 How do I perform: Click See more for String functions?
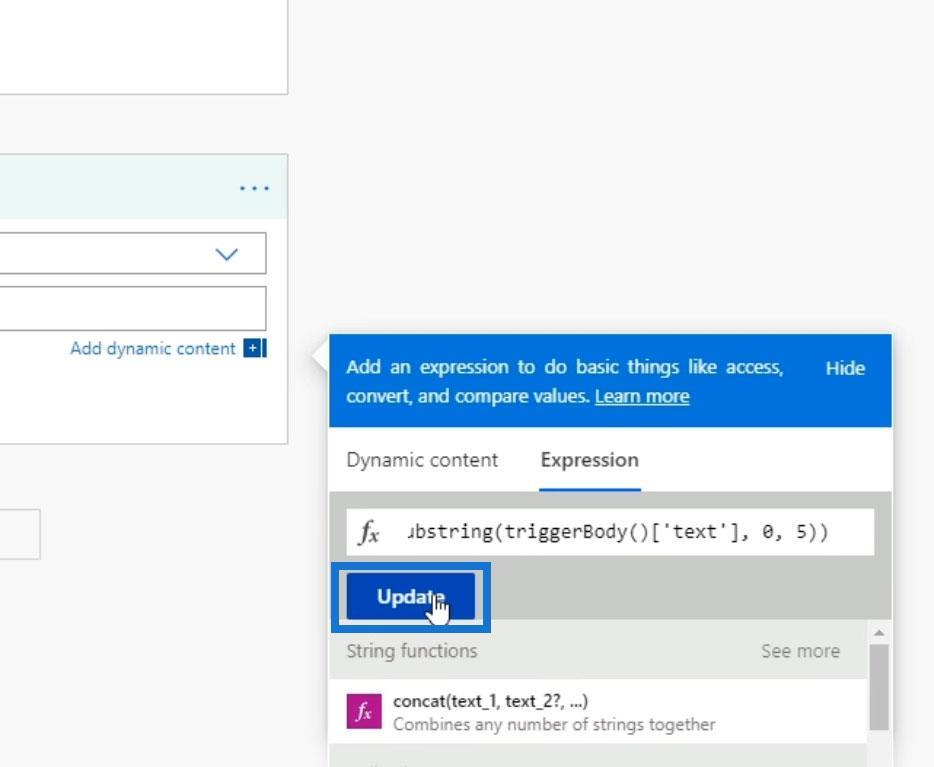pyautogui.click(x=800, y=651)
